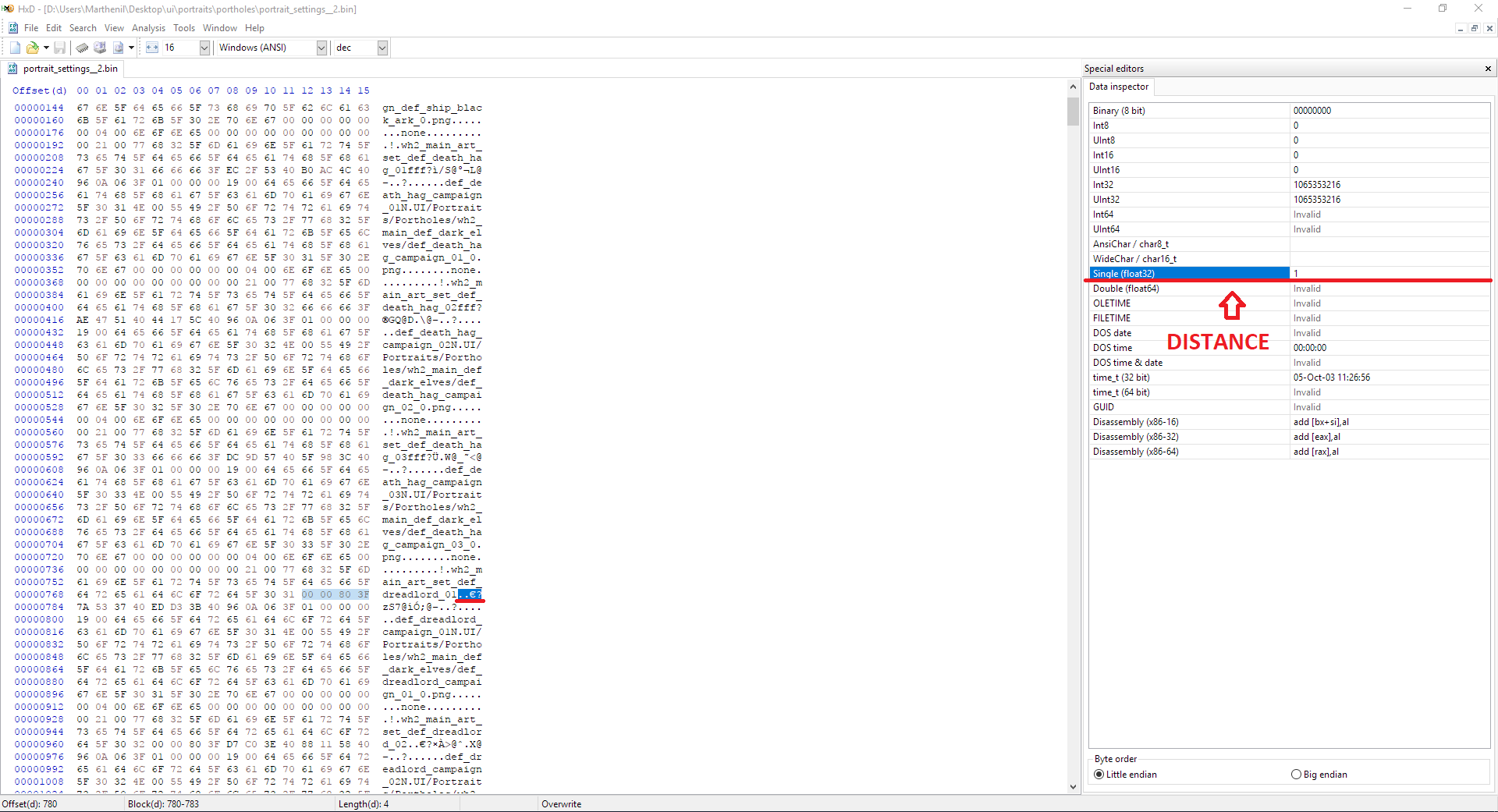The image size is (1498, 812).
Task: Click the Disassembly (x86-16) value 'add [bx+si],al'
Action: (1321, 422)
